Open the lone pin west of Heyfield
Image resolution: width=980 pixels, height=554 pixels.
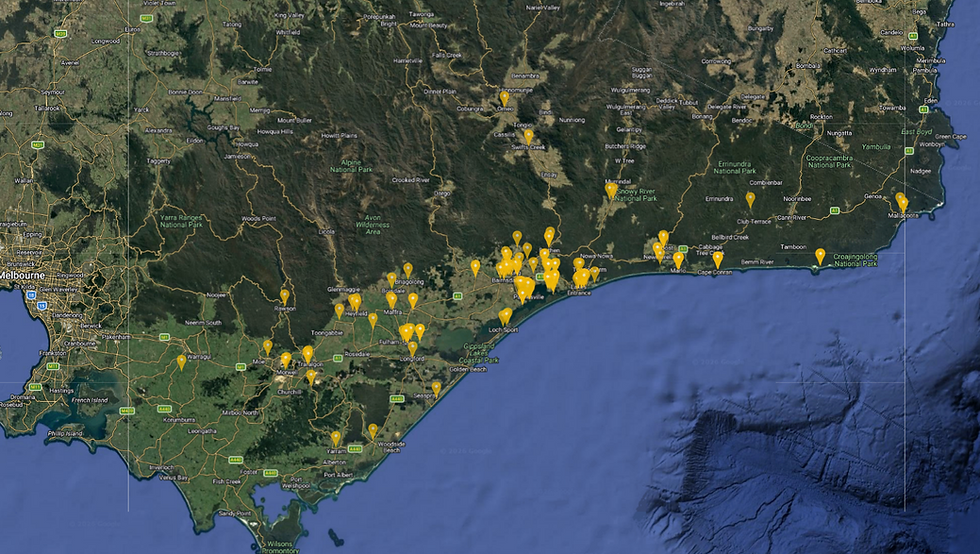point(339,310)
